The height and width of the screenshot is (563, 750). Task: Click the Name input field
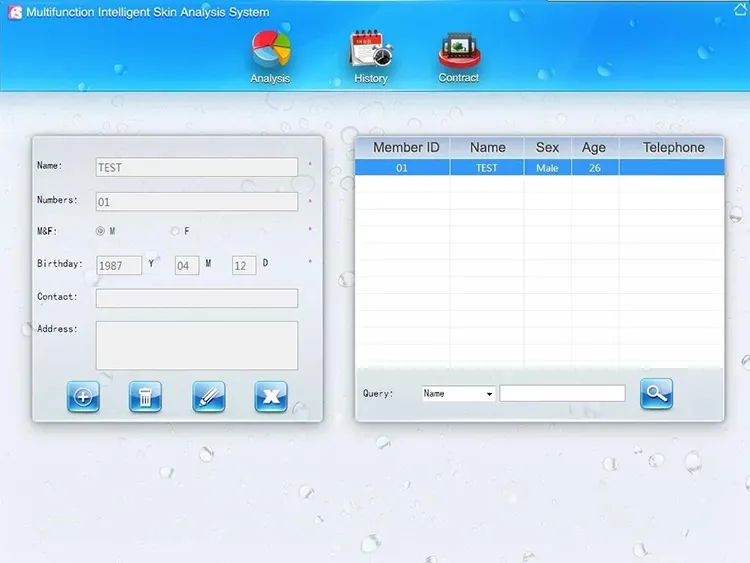pos(197,167)
